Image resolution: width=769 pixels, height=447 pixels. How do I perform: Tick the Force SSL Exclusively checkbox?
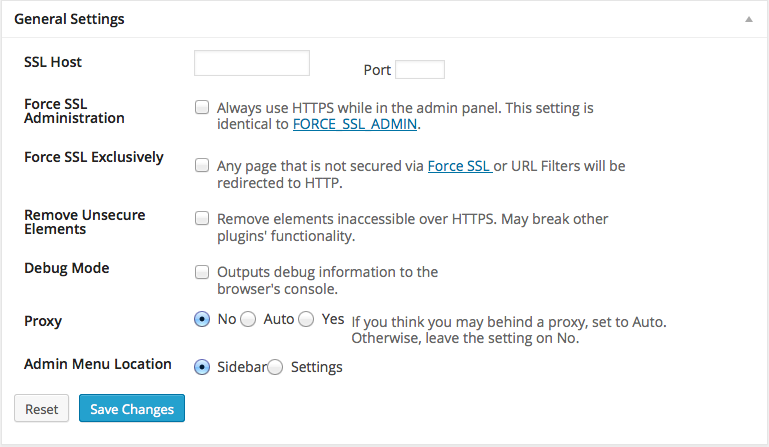202,165
